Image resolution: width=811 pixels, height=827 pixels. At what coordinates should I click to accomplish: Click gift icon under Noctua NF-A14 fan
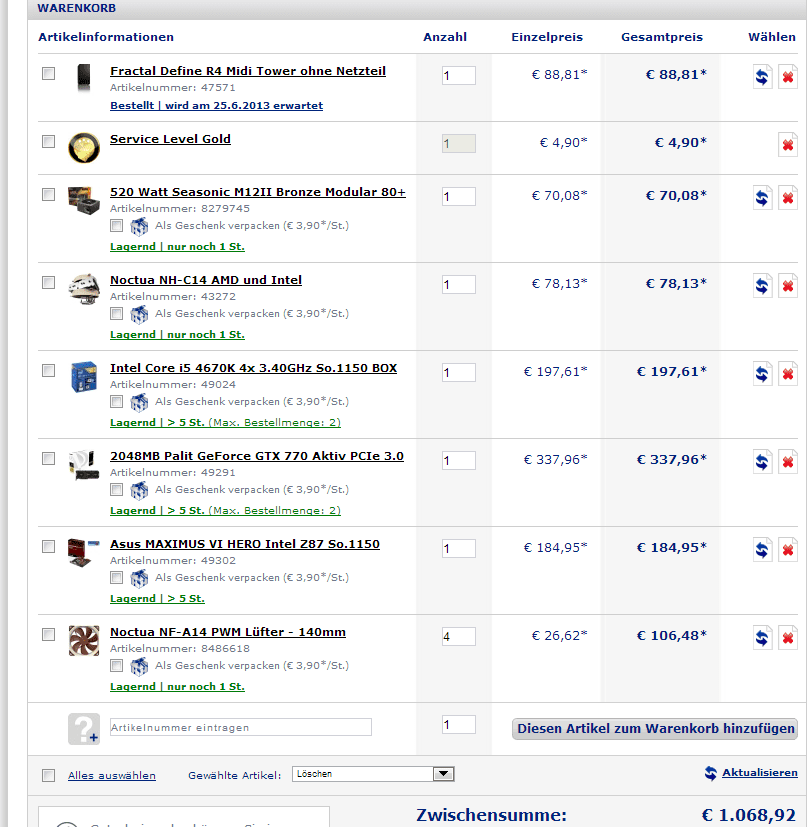click(139, 667)
